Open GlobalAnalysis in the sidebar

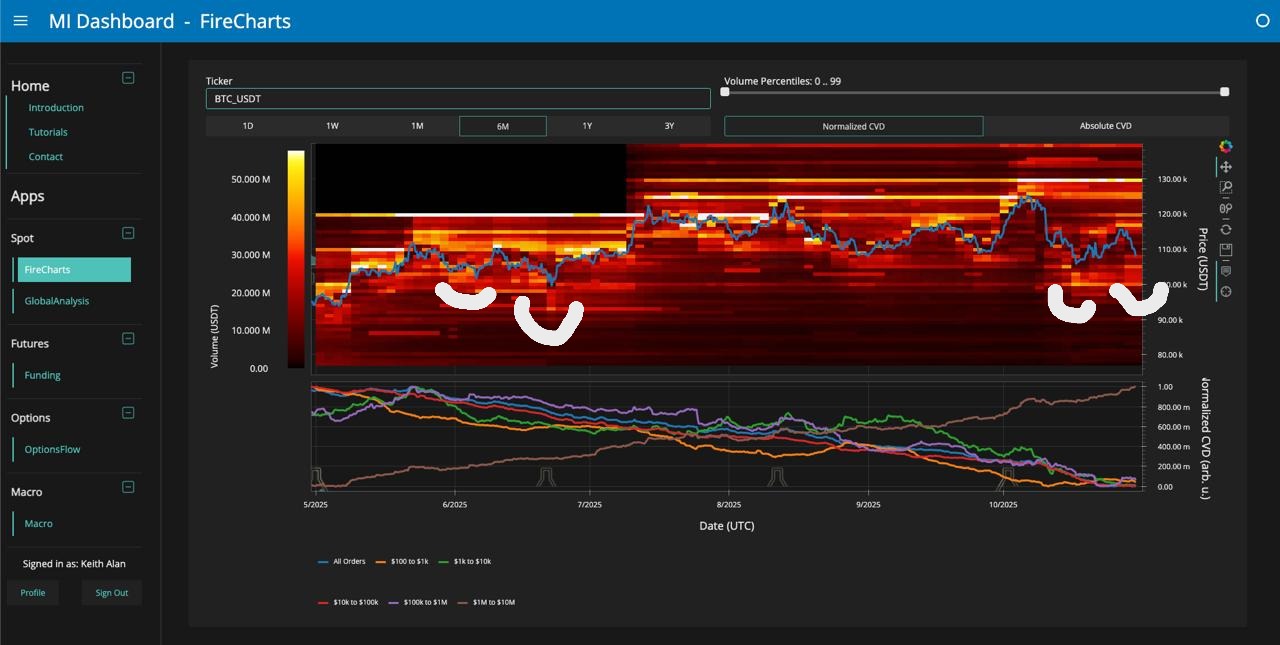(57, 301)
